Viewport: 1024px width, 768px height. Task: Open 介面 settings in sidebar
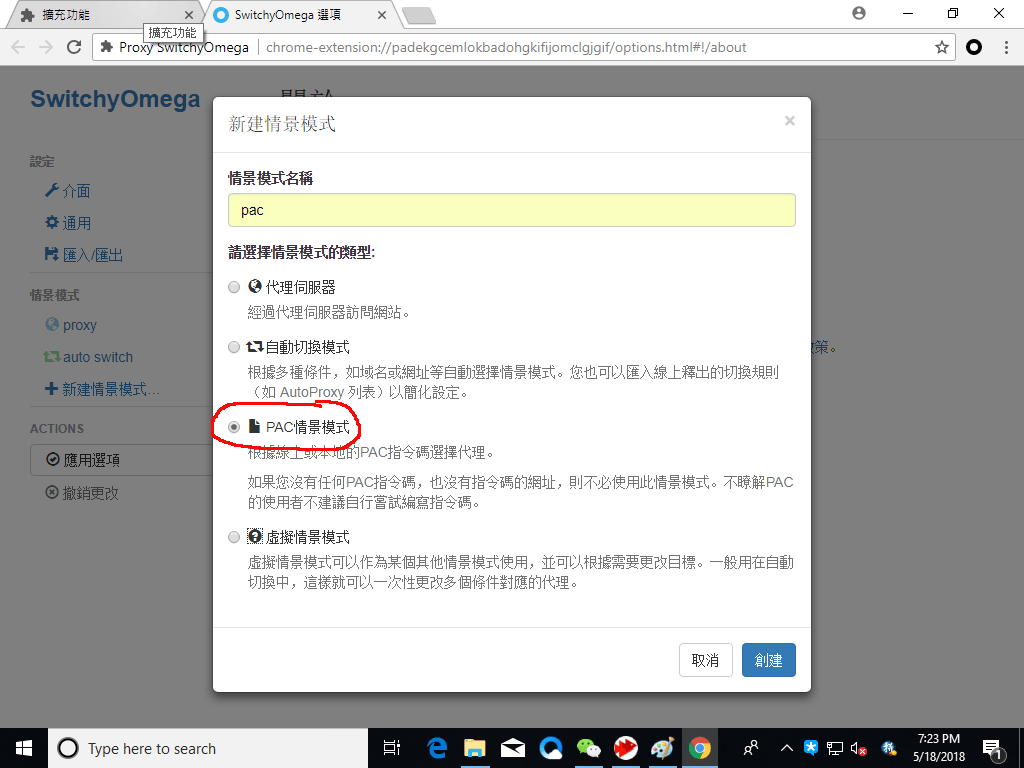point(67,191)
